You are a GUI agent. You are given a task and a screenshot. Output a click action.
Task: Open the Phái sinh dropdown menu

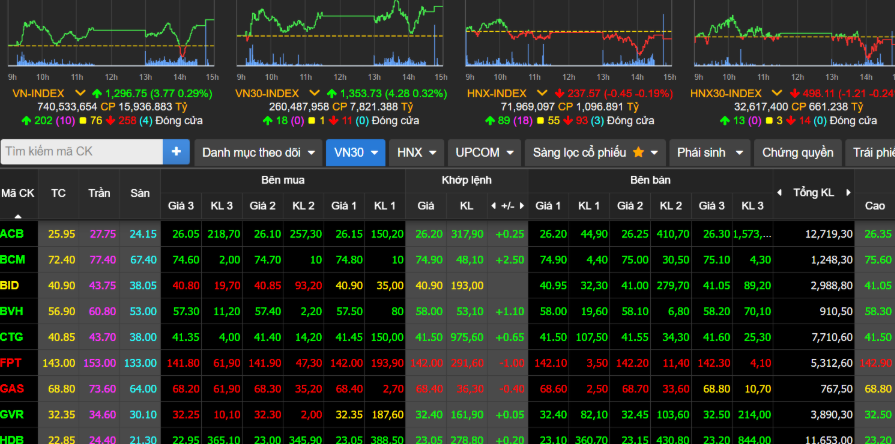(709, 152)
